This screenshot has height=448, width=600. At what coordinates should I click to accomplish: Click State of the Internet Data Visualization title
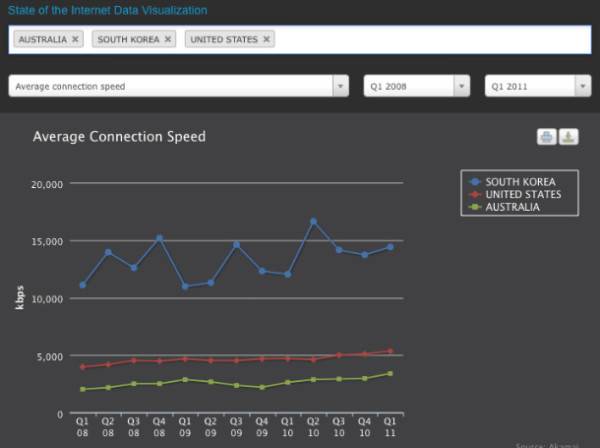108,10
